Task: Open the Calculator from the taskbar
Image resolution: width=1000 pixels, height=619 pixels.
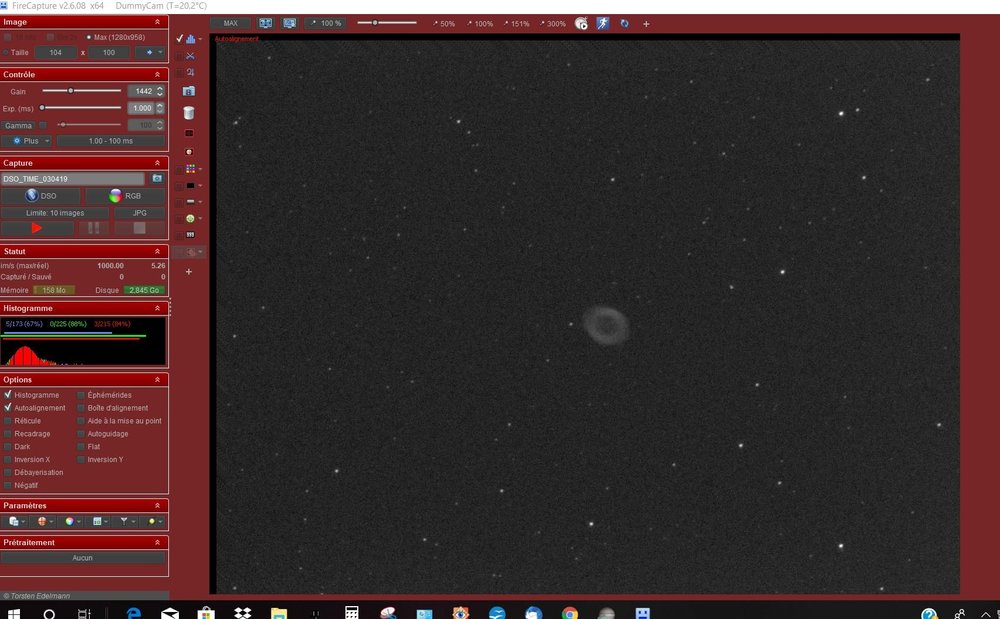Action: click(351, 613)
